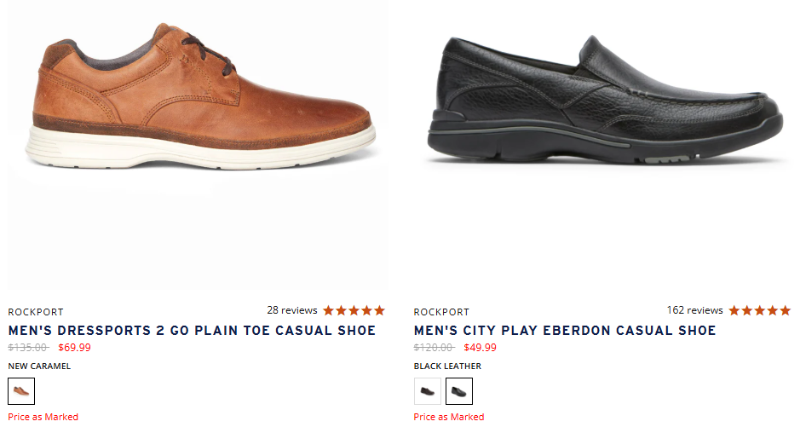View the 162 reviews link
The image size is (800, 433).
(695, 311)
